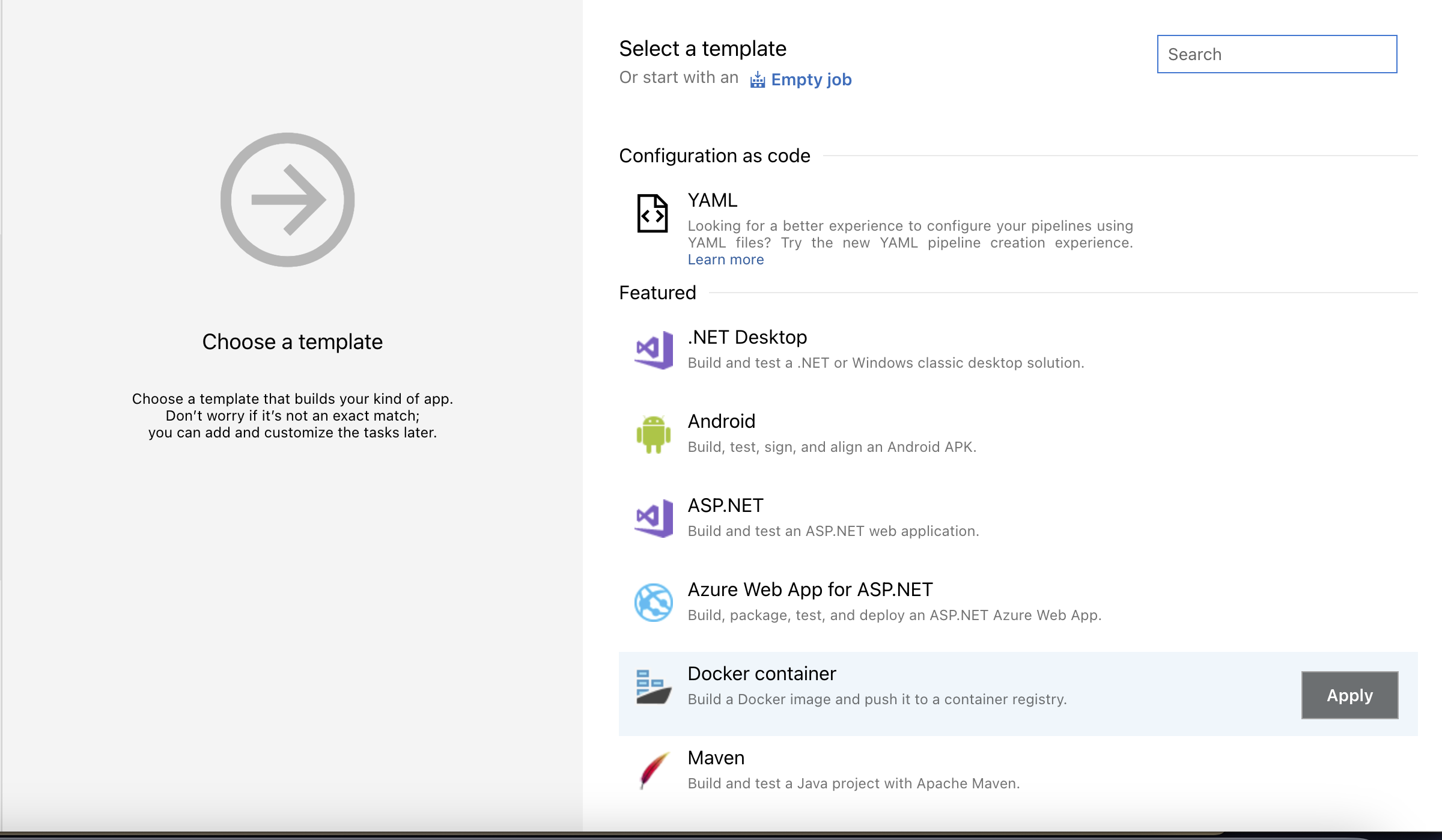
Task: Select the Android template title
Action: [721, 421]
